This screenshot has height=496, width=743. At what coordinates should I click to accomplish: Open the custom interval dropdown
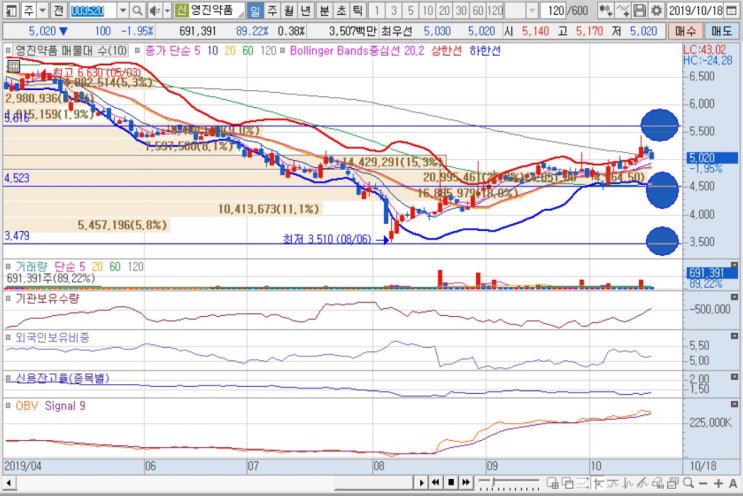[x=532, y=10]
